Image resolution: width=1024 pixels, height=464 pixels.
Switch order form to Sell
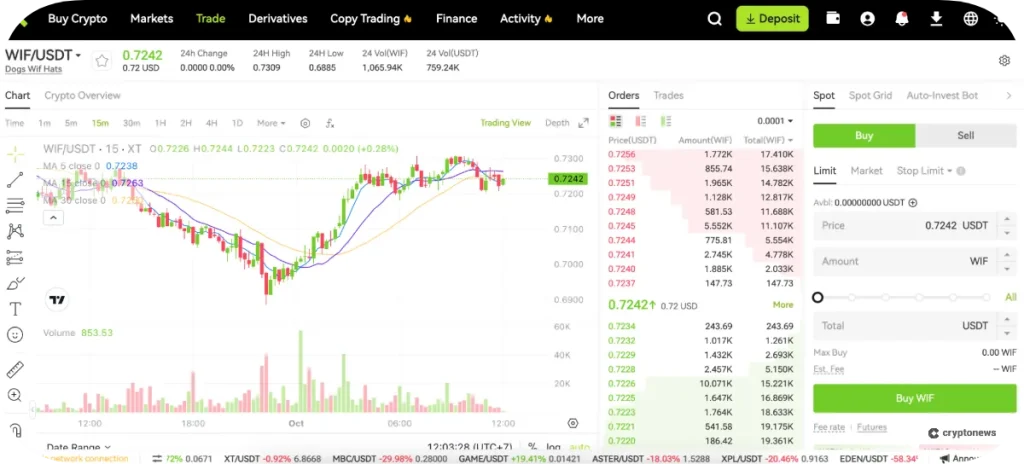coord(966,136)
